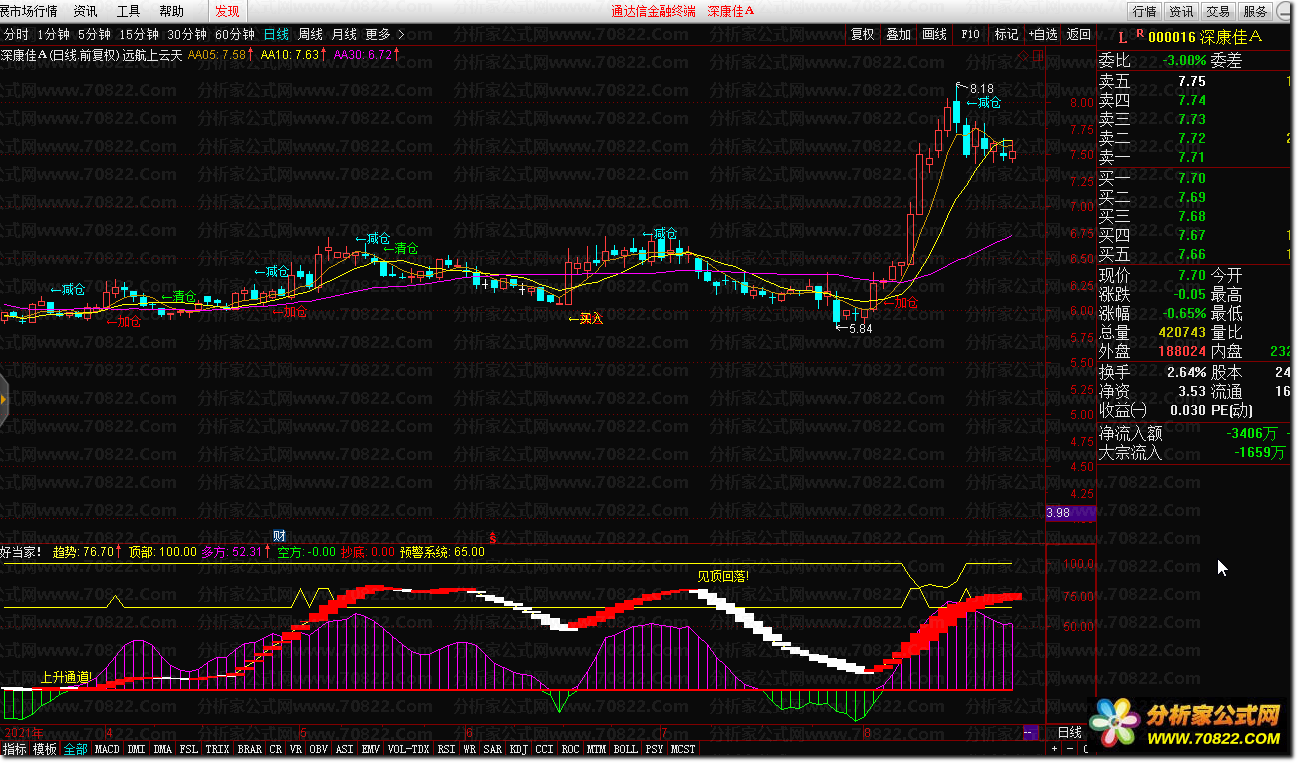Select the 60分钟 period
Viewport: 1299px width, 763px height.
click(x=235, y=34)
